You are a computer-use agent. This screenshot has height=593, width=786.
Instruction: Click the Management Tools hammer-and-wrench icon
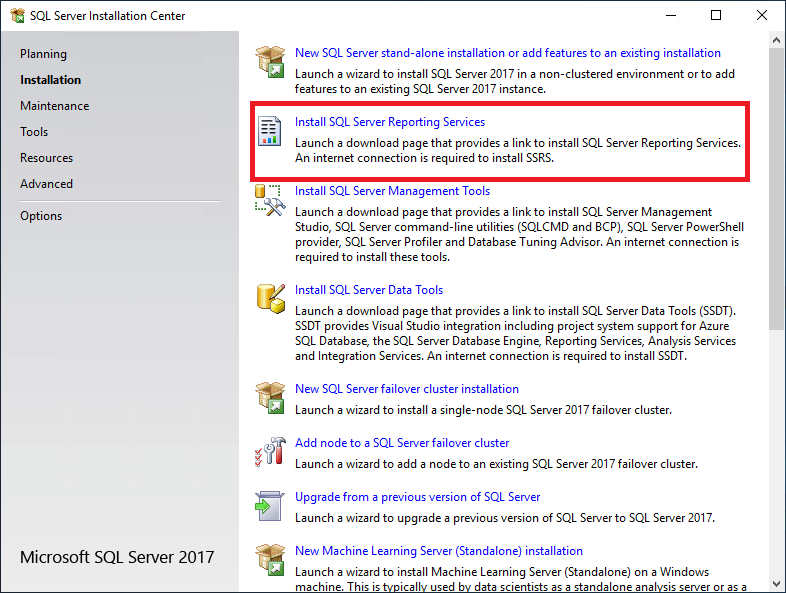click(x=270, y=200)
